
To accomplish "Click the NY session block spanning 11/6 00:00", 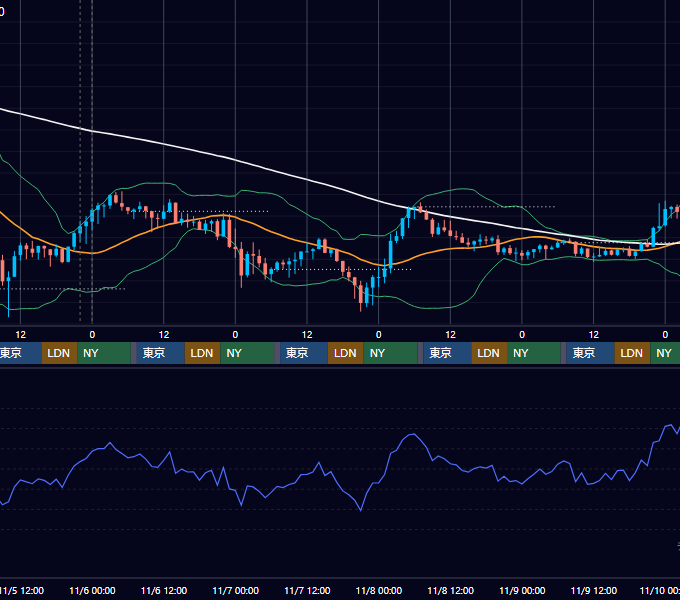I will click(x=104, y=353).
